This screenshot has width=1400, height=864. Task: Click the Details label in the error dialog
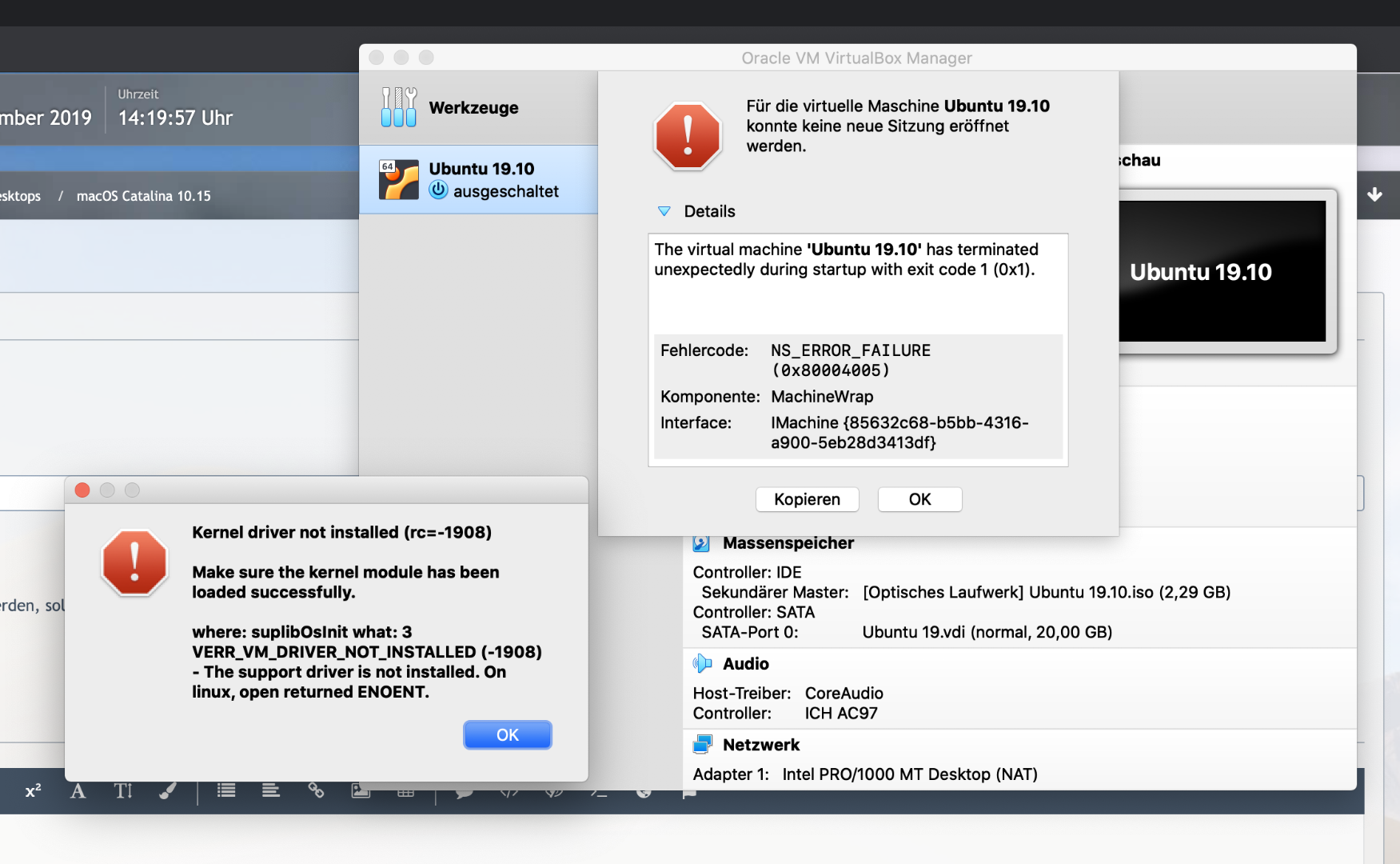[x=709, y=211]
